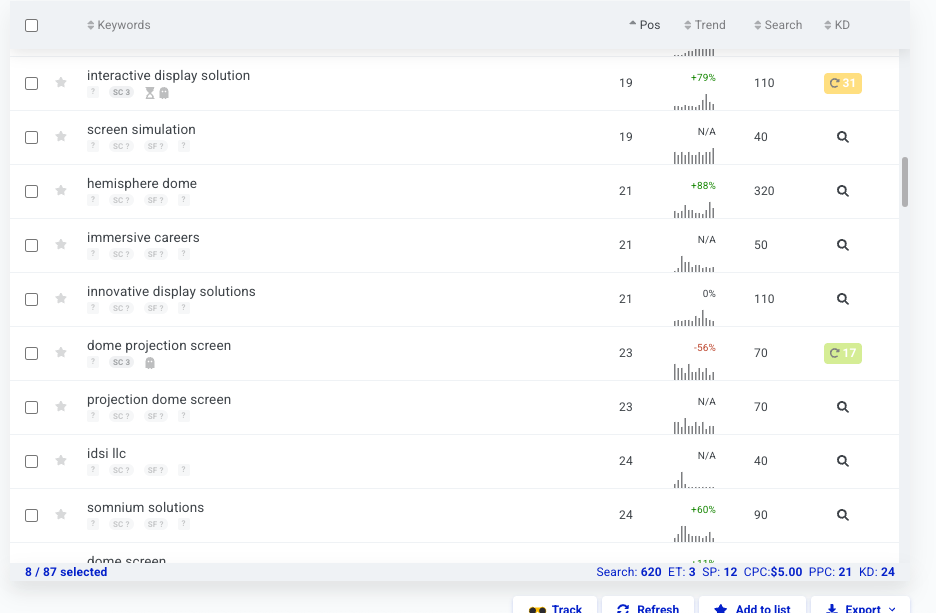Click the green KD badge 17 for dome projection screen
Screen dimensions: 936x613
(842, 353)
